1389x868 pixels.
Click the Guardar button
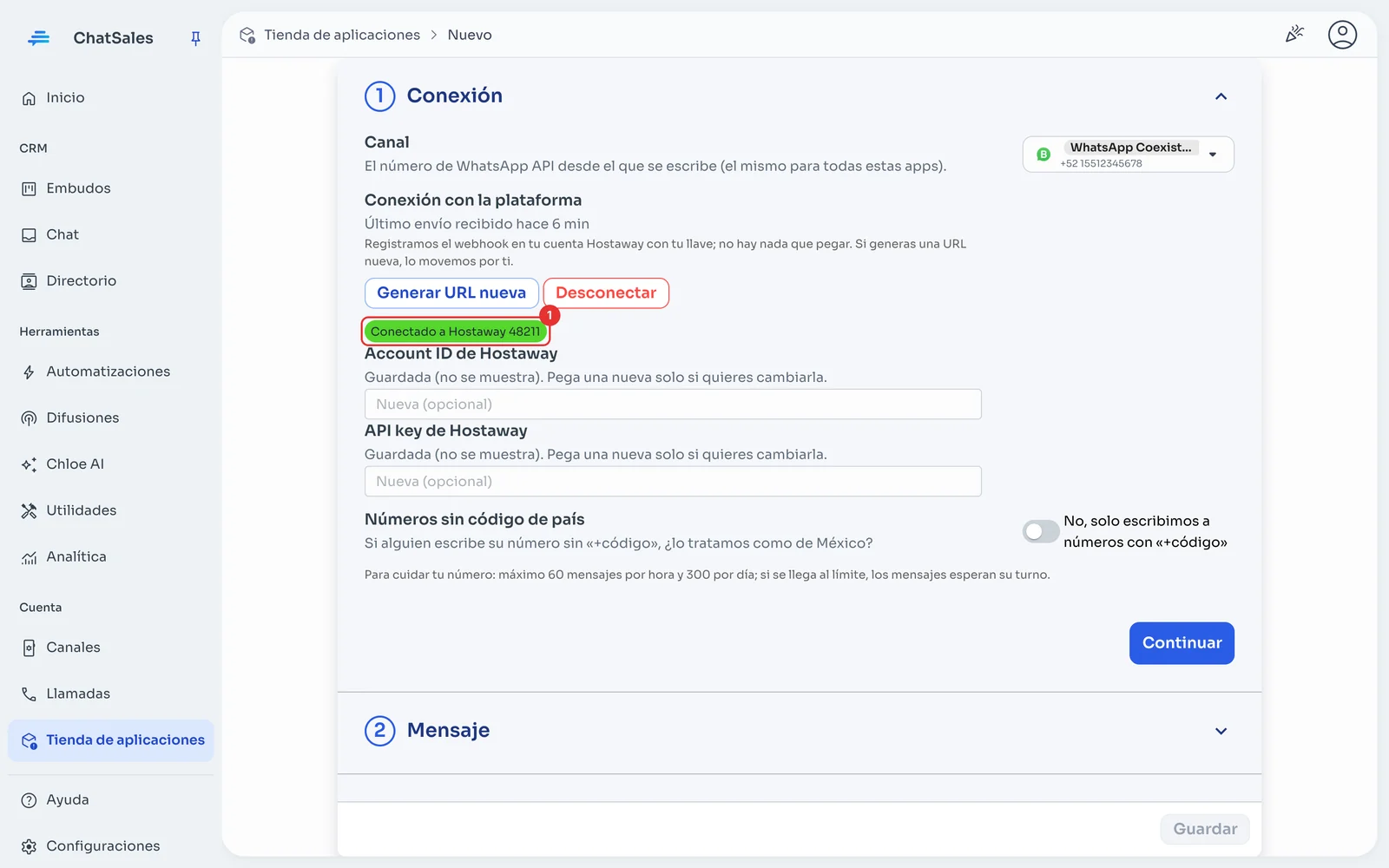[1205, 829]
